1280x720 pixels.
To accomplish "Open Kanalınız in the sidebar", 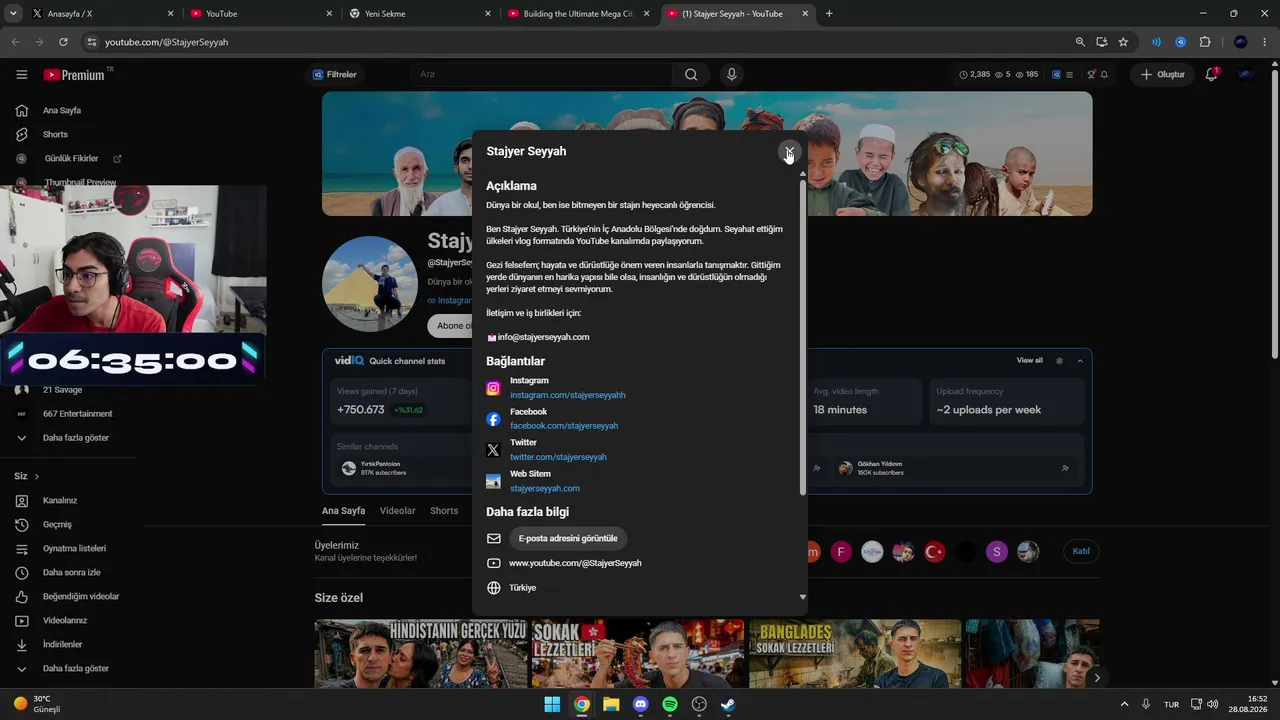I will 60,500.
